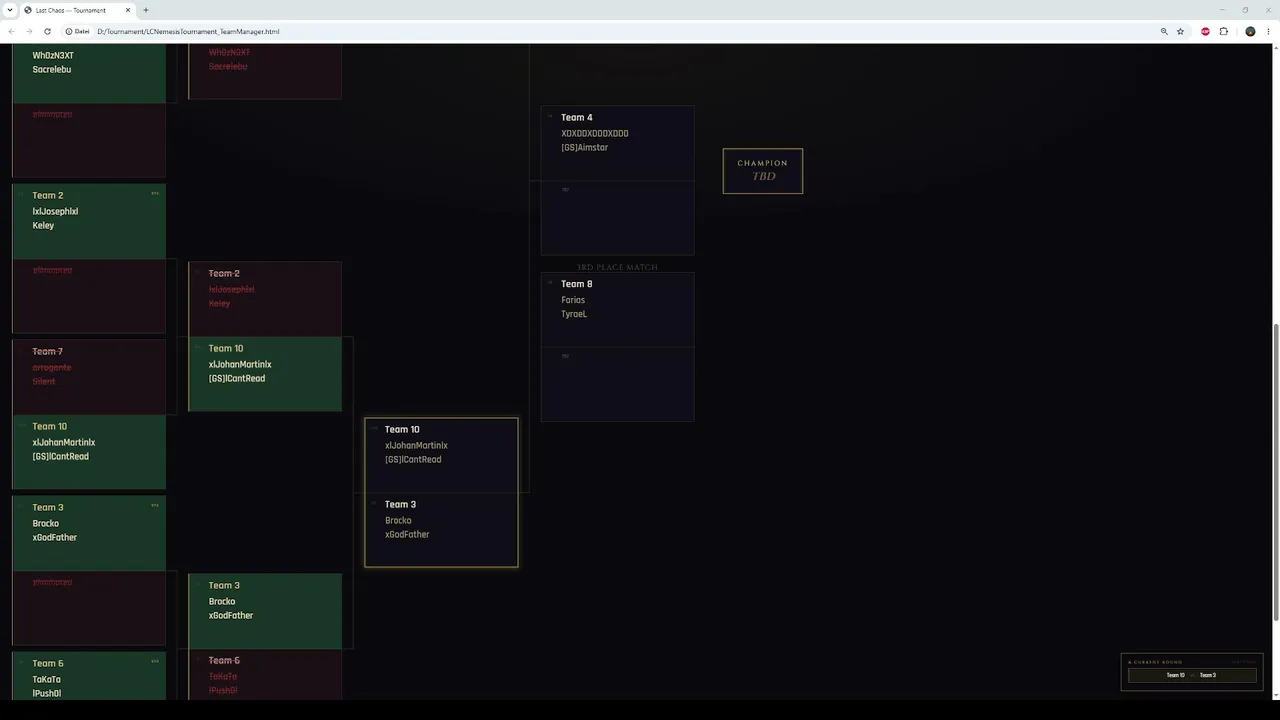Open a new browser tab
This screenshot has height=720, width=1280.
pyautogui.click(x=146, y=10)
